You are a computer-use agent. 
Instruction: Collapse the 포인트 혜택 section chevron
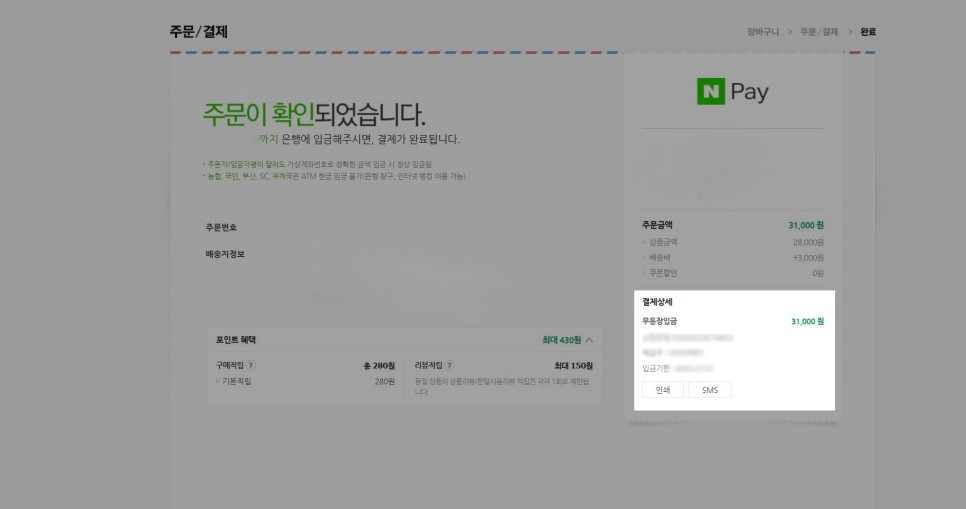[x=590, y=340]
